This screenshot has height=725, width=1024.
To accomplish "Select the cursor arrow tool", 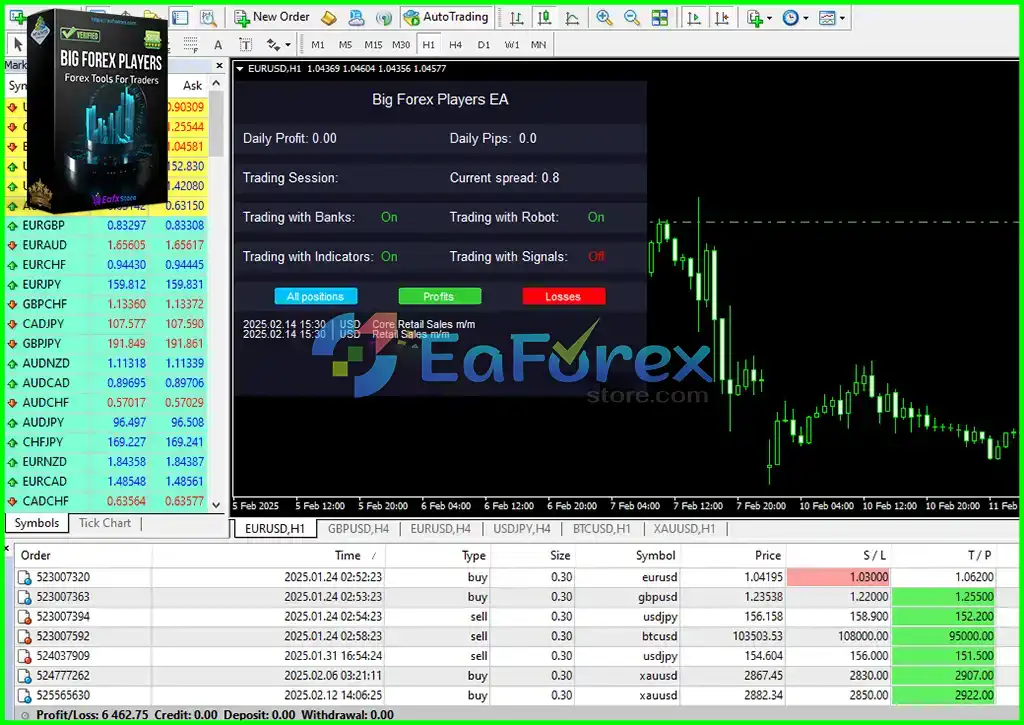I will point(18,44).
